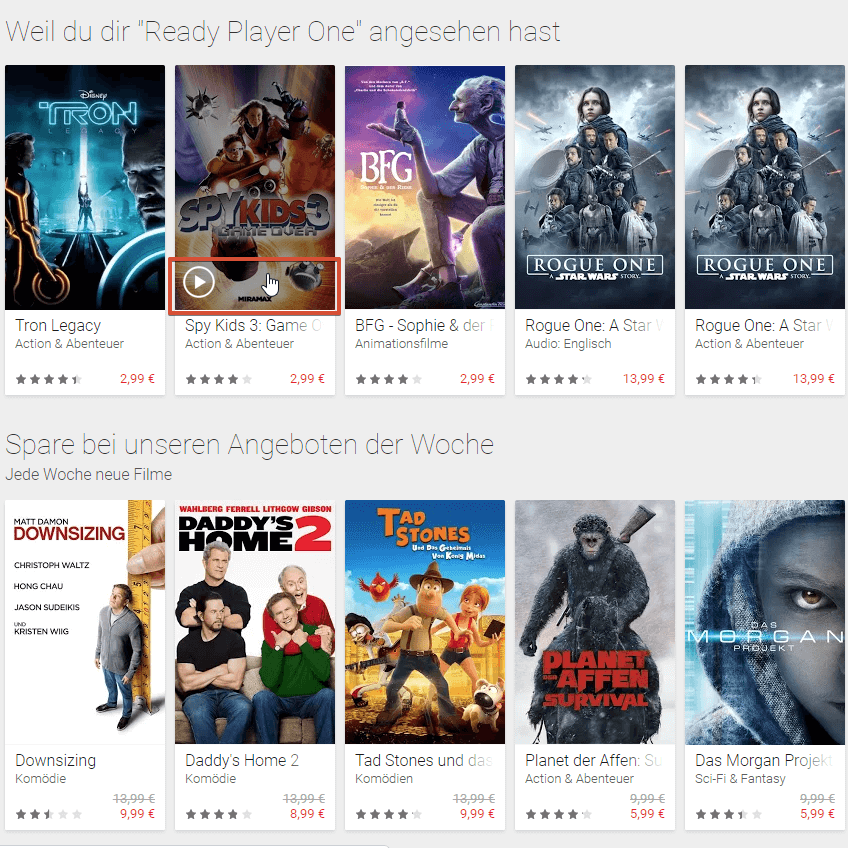This screenshot has width=848, height=848.
Task: Click the Planet der Affen star rating
Action: tap(559, 814)
